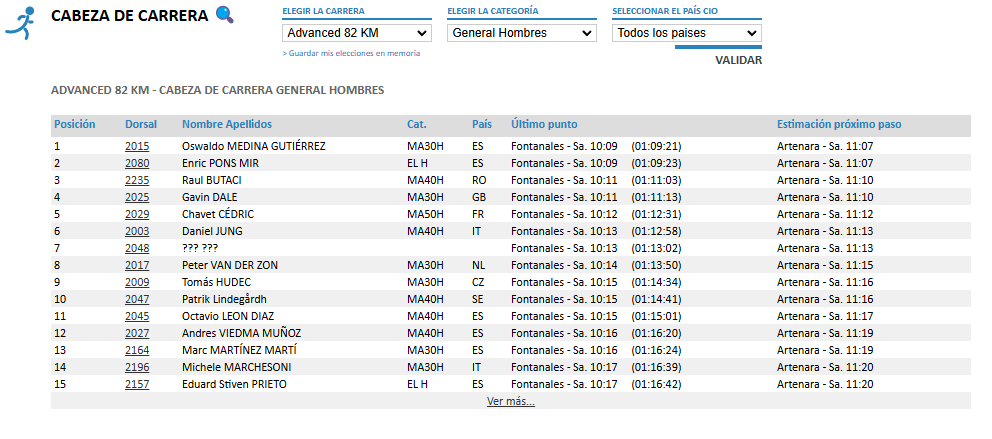This screenshot has width=992, height=439.
Task: Click the Último punto column header
Action: click(x=544, y=125)
